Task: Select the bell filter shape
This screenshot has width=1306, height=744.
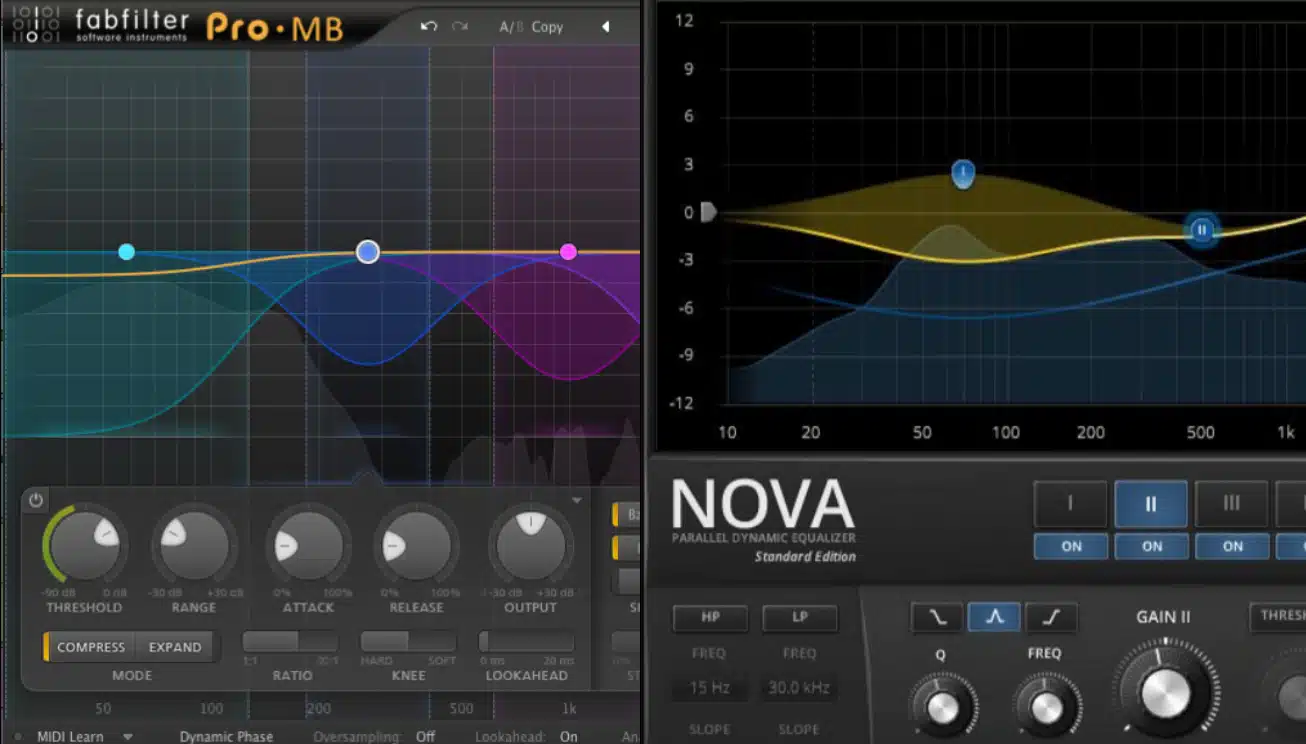Action: (994, 618)
